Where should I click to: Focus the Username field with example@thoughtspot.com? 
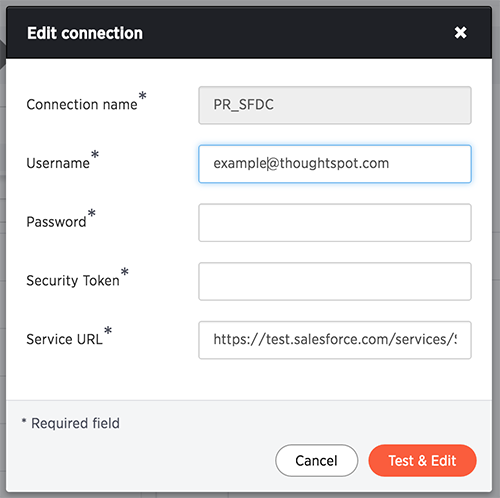[x=335, y=164]
